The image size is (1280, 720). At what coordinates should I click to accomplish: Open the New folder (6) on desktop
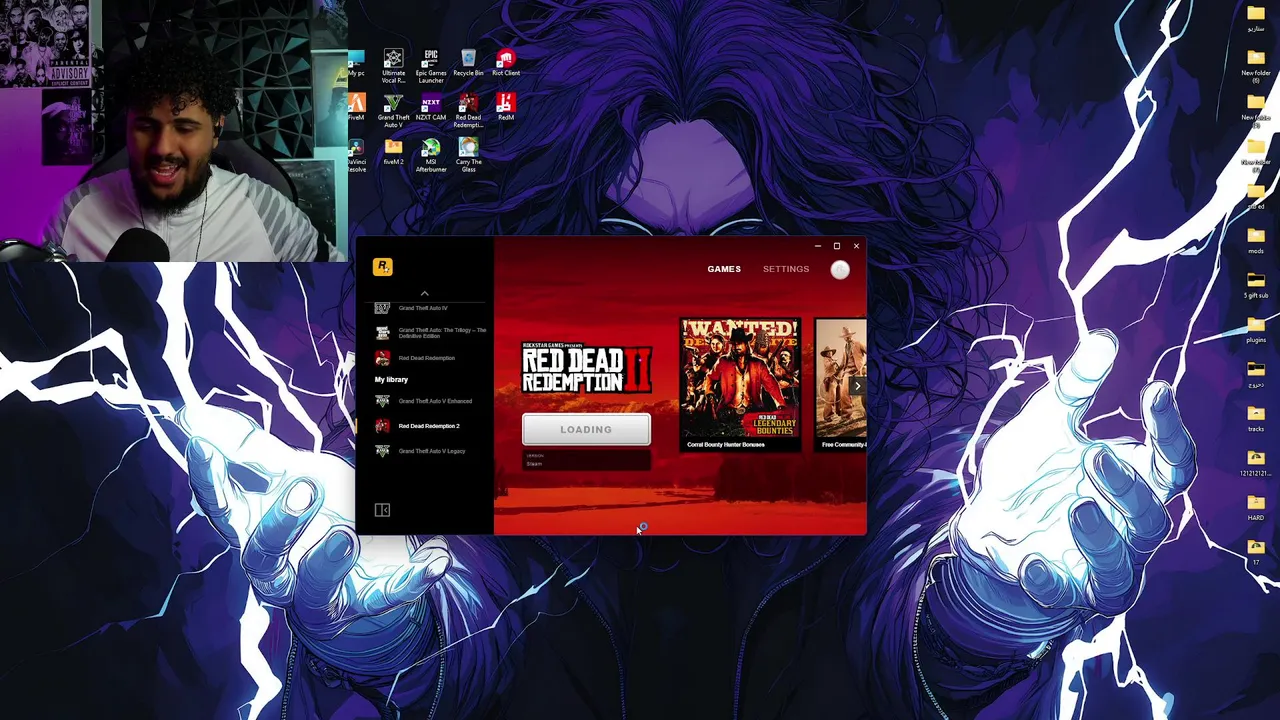pyautogui.click(x=1256, y=66)
